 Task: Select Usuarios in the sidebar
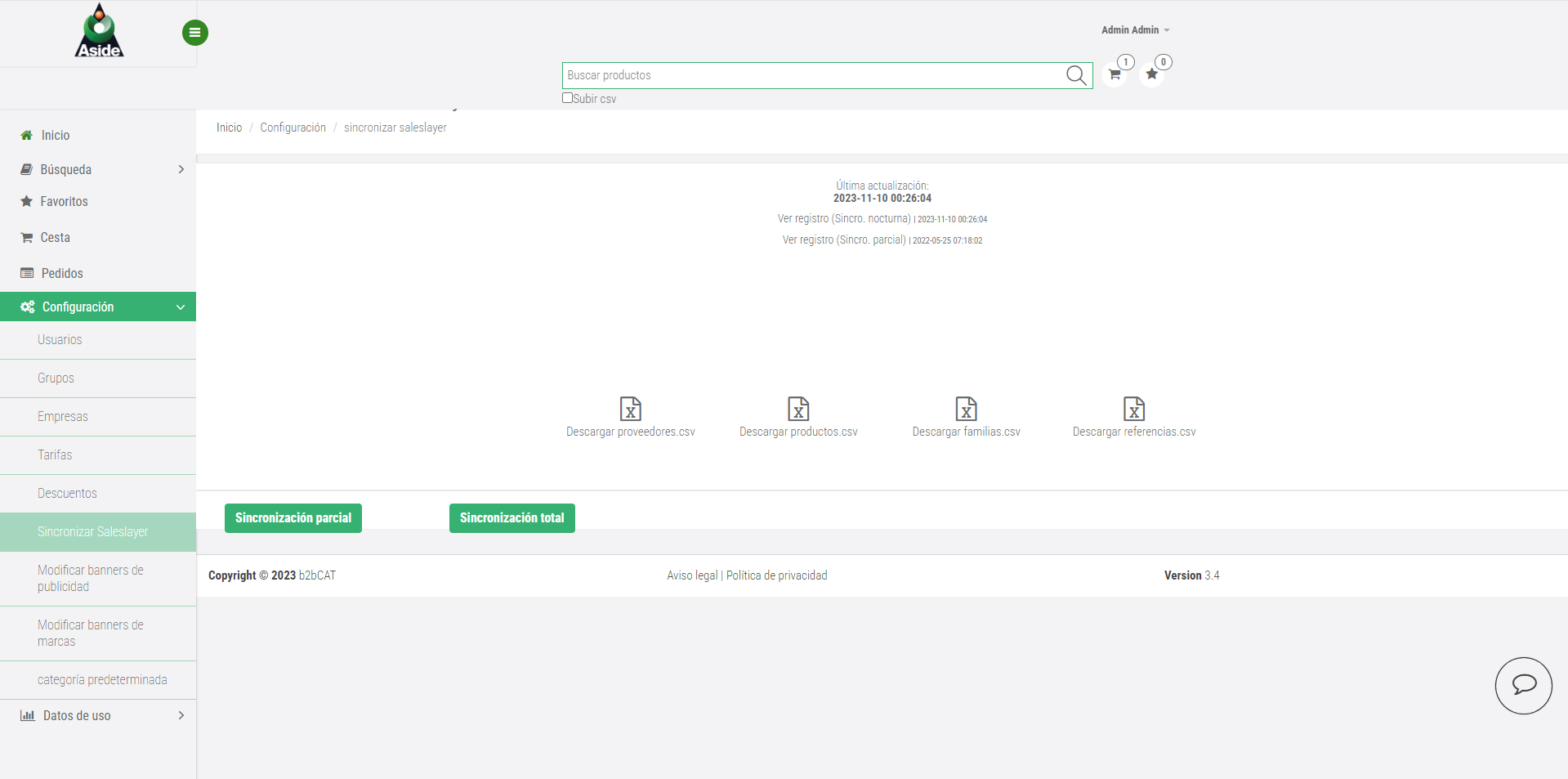(x=59, y=339)
